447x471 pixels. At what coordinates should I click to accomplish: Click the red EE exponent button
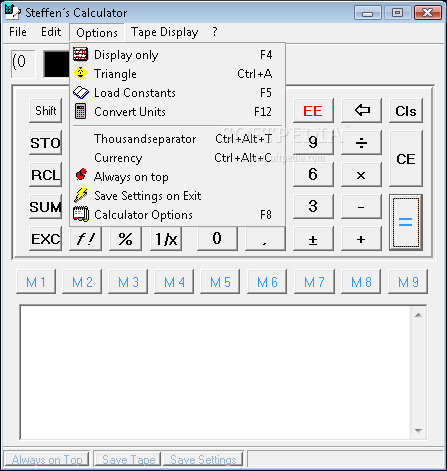313,111
